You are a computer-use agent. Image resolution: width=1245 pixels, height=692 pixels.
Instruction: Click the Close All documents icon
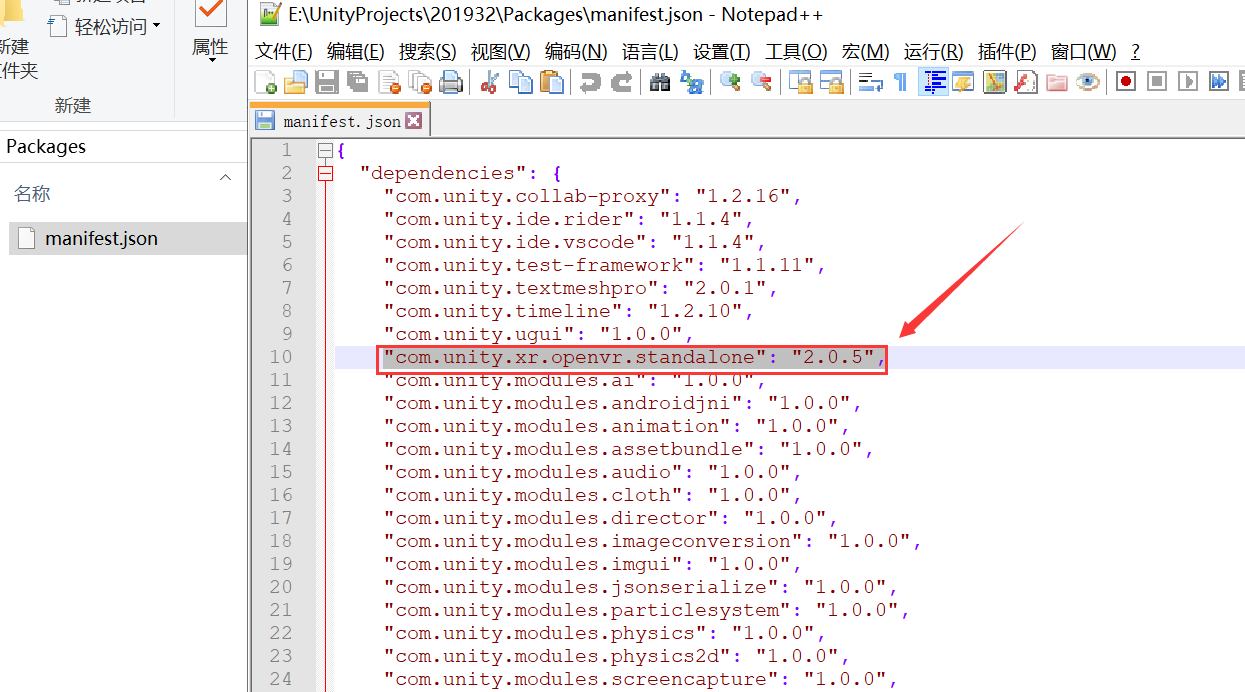pos(420,82)
